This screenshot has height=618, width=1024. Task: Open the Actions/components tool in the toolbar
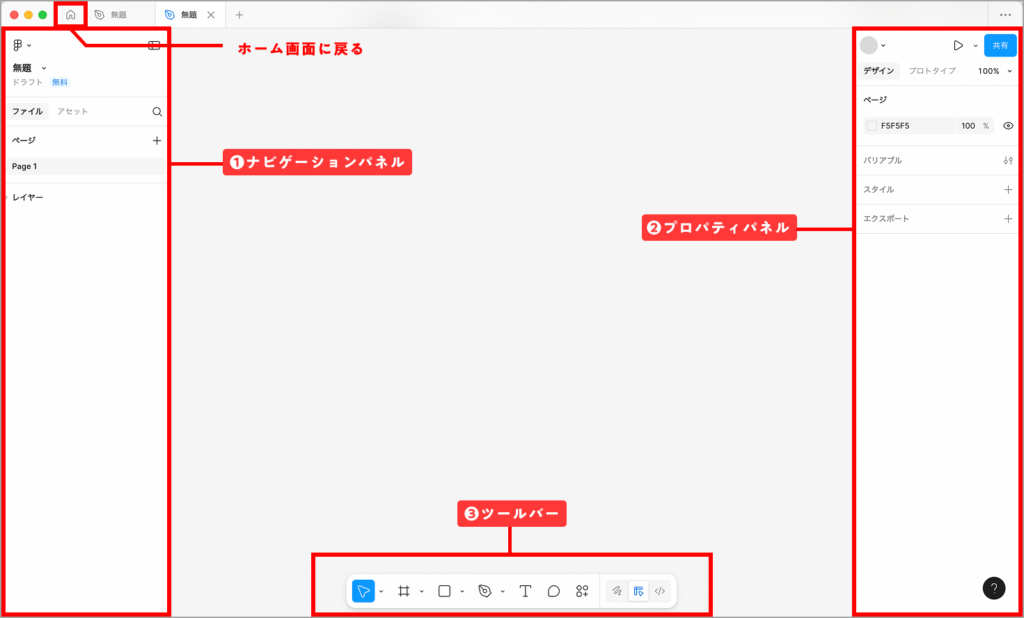click(582, 591)
